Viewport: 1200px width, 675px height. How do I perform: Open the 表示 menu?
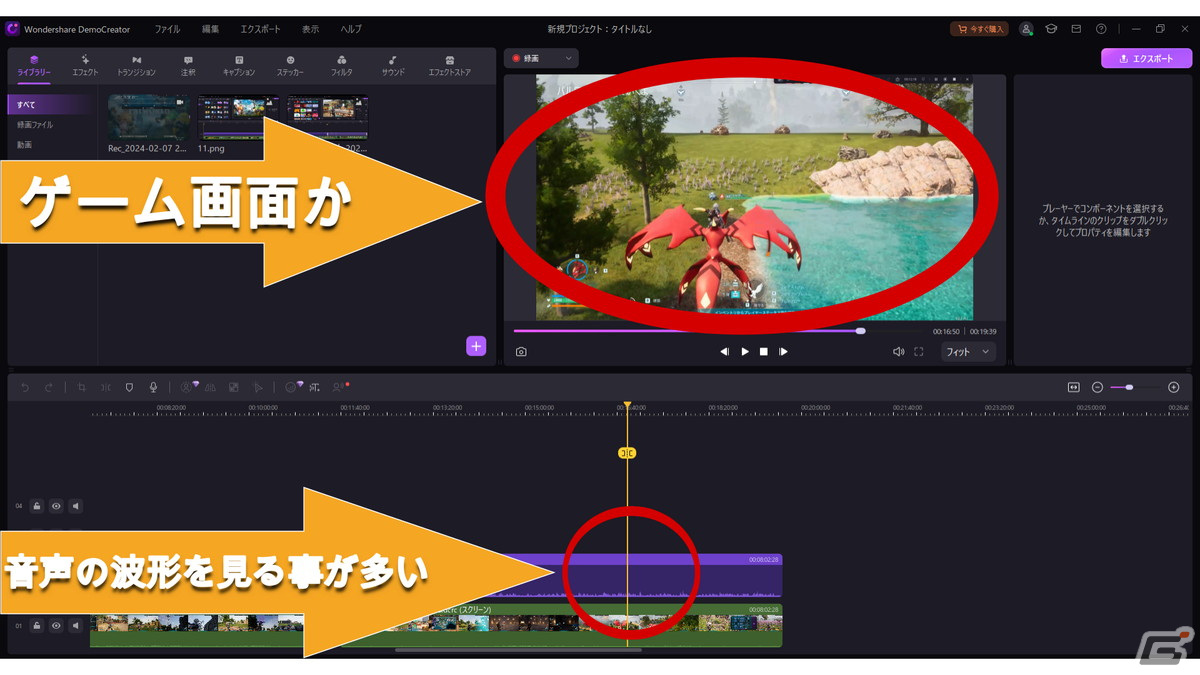click(x=311, y=29)
